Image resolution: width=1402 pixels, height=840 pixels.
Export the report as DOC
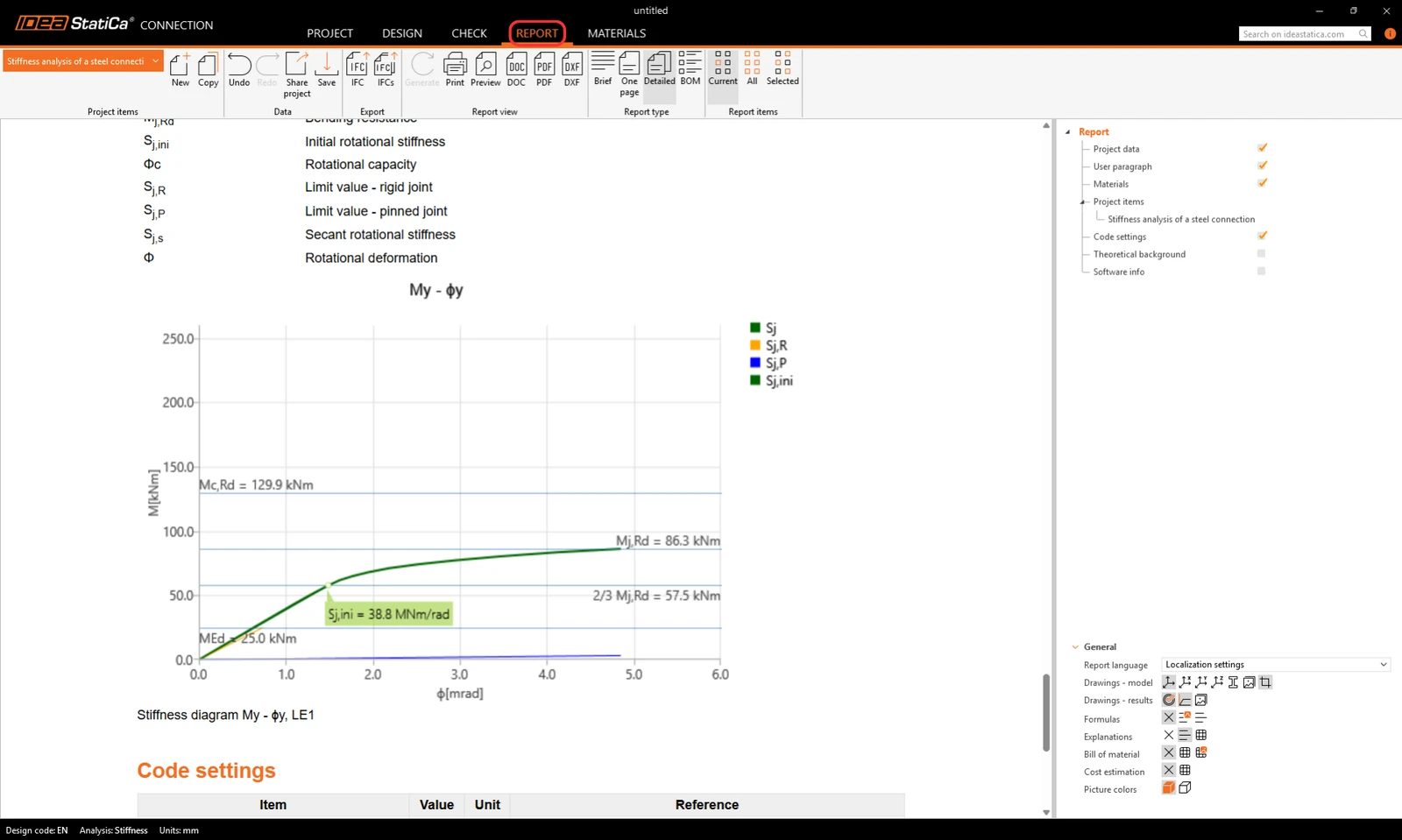517,70
